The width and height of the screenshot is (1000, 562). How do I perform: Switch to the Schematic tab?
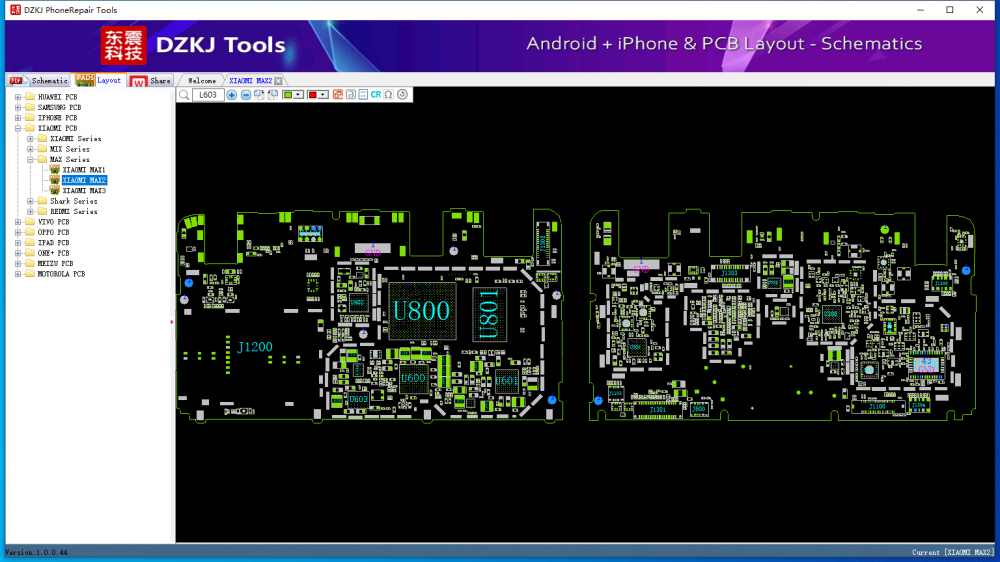coord(39,81)
